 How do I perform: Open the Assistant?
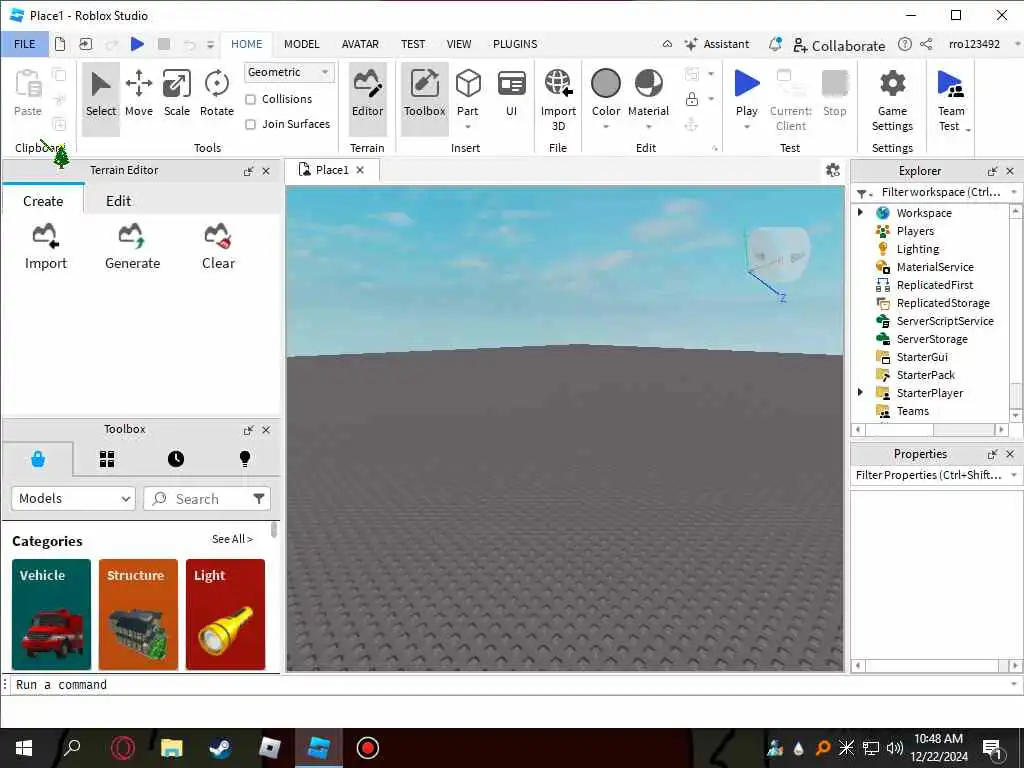[x=716, y=44]
